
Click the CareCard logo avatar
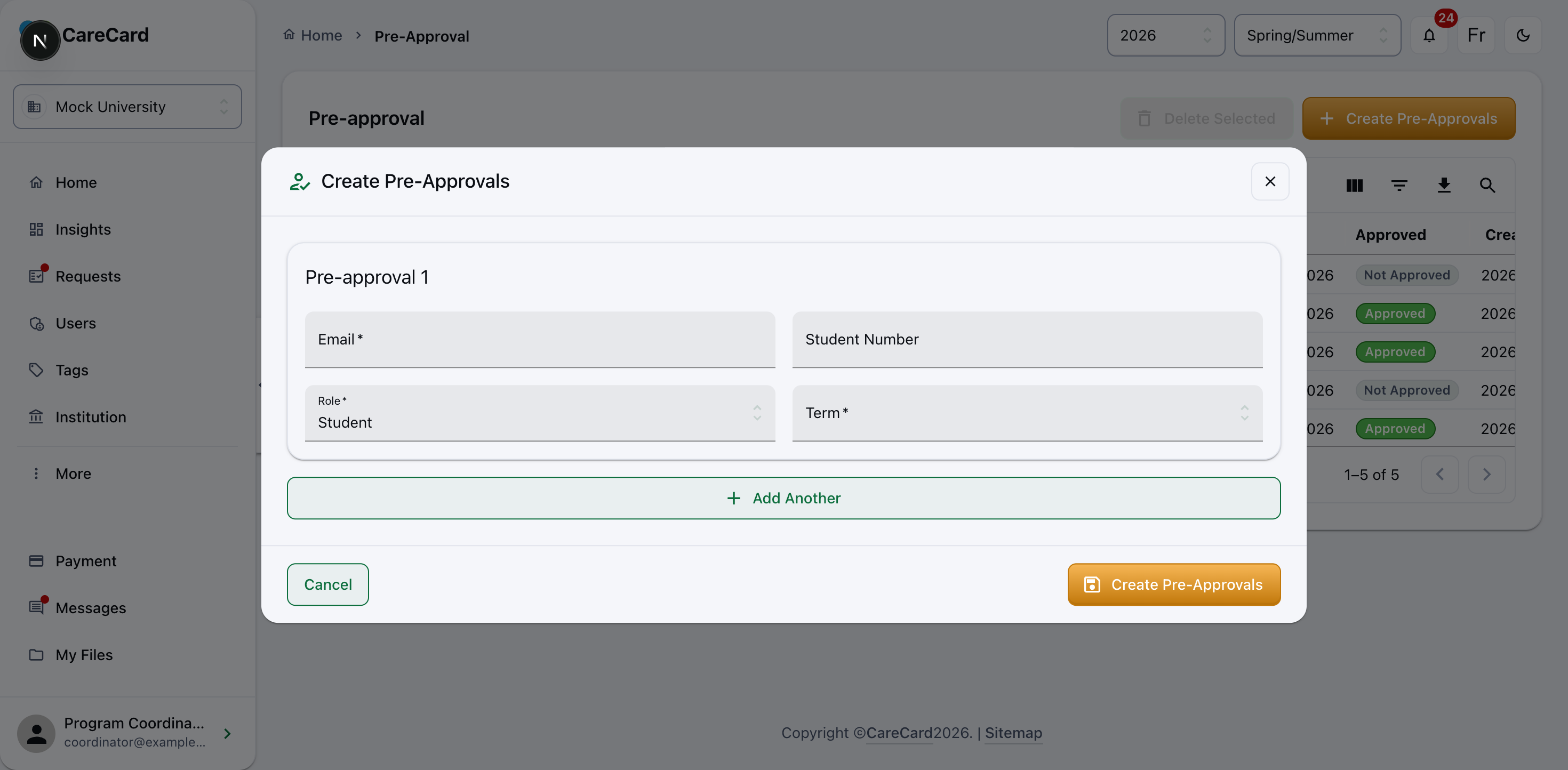pos(40,40)
